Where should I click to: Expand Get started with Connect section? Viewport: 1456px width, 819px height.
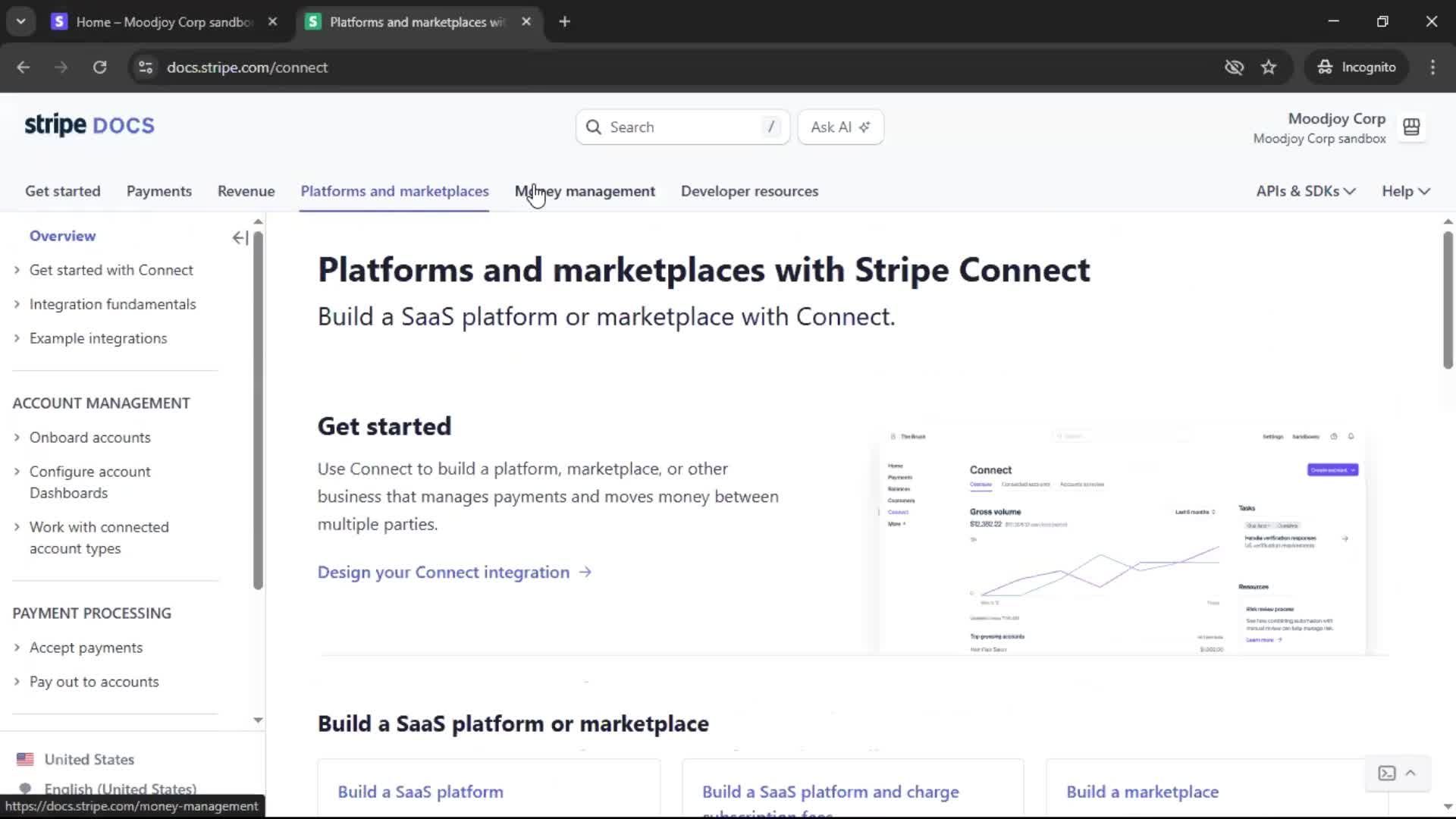pyautogui.click(x=17, y=270)
